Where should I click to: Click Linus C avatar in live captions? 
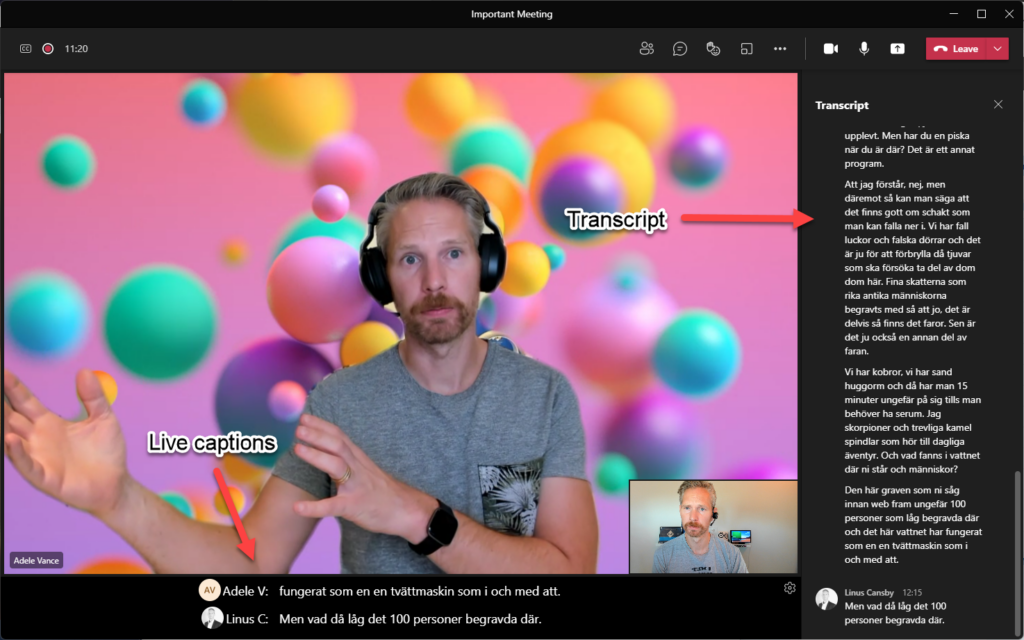tap(212, 618)
